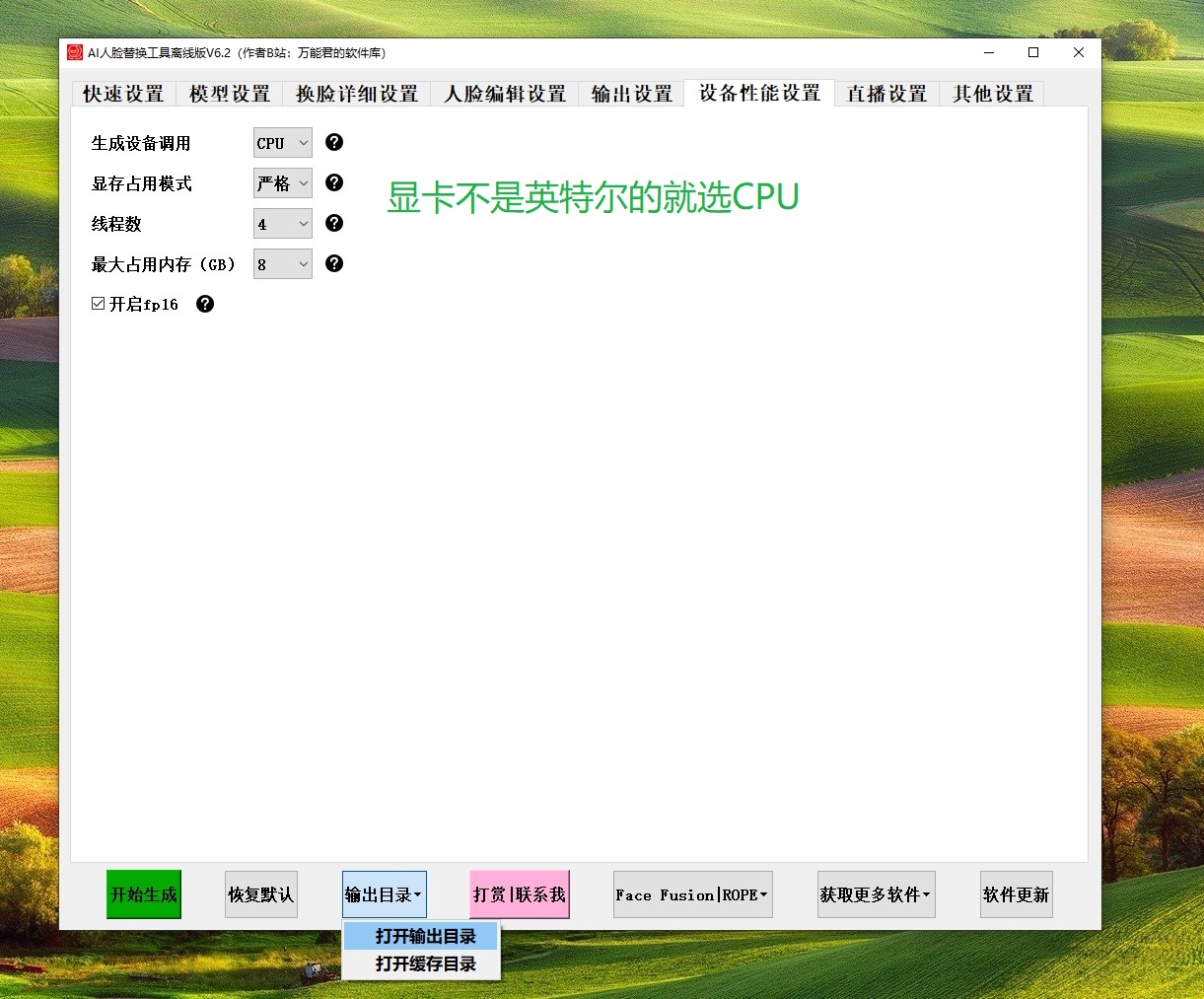Click the green 开始生成 button
1204x999 pixels.
coord(144,894)
